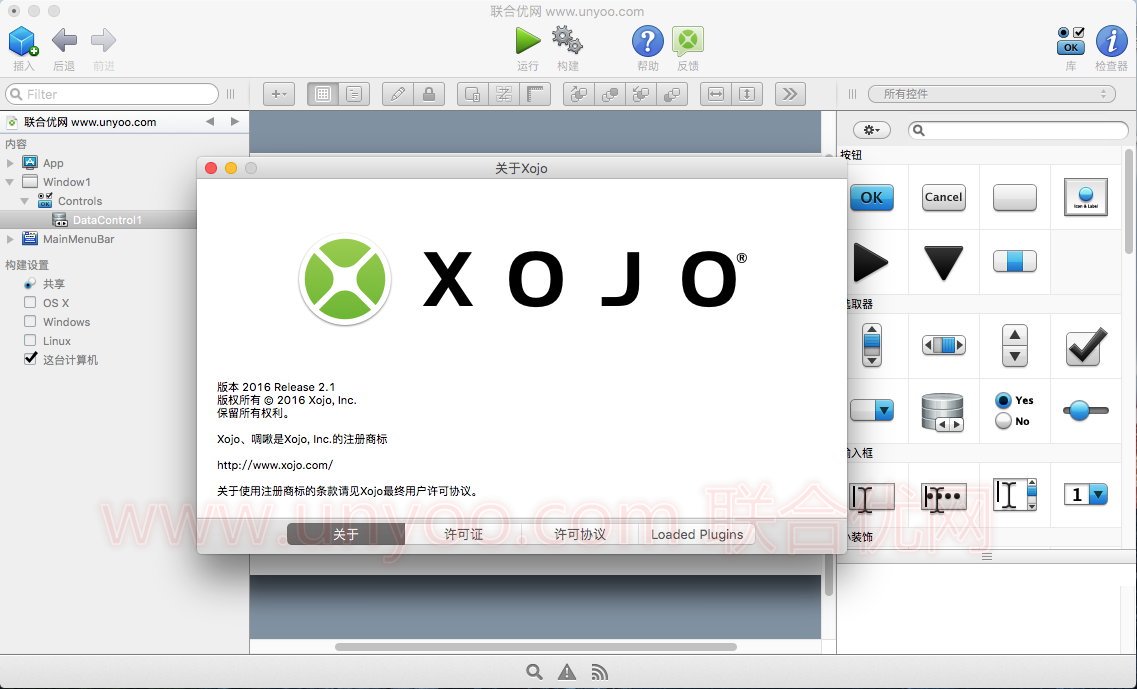Expand the App tree item
This screenshot has height=689, width=1137.
[x=9, y=163]
